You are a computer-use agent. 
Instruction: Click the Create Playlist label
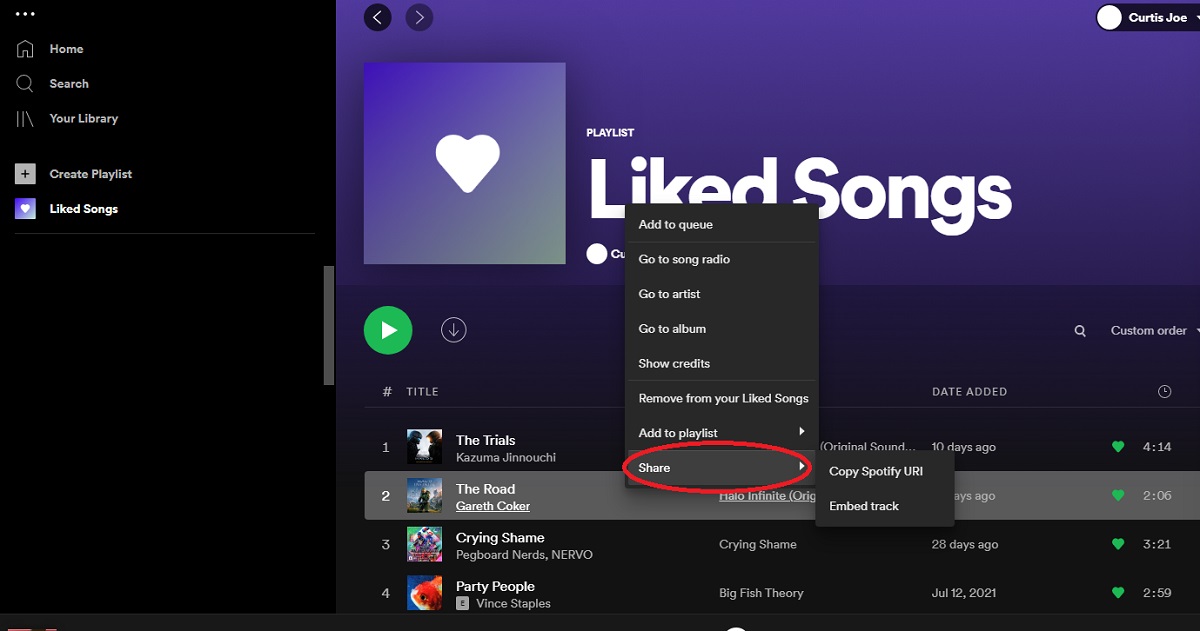coord(91,174)
